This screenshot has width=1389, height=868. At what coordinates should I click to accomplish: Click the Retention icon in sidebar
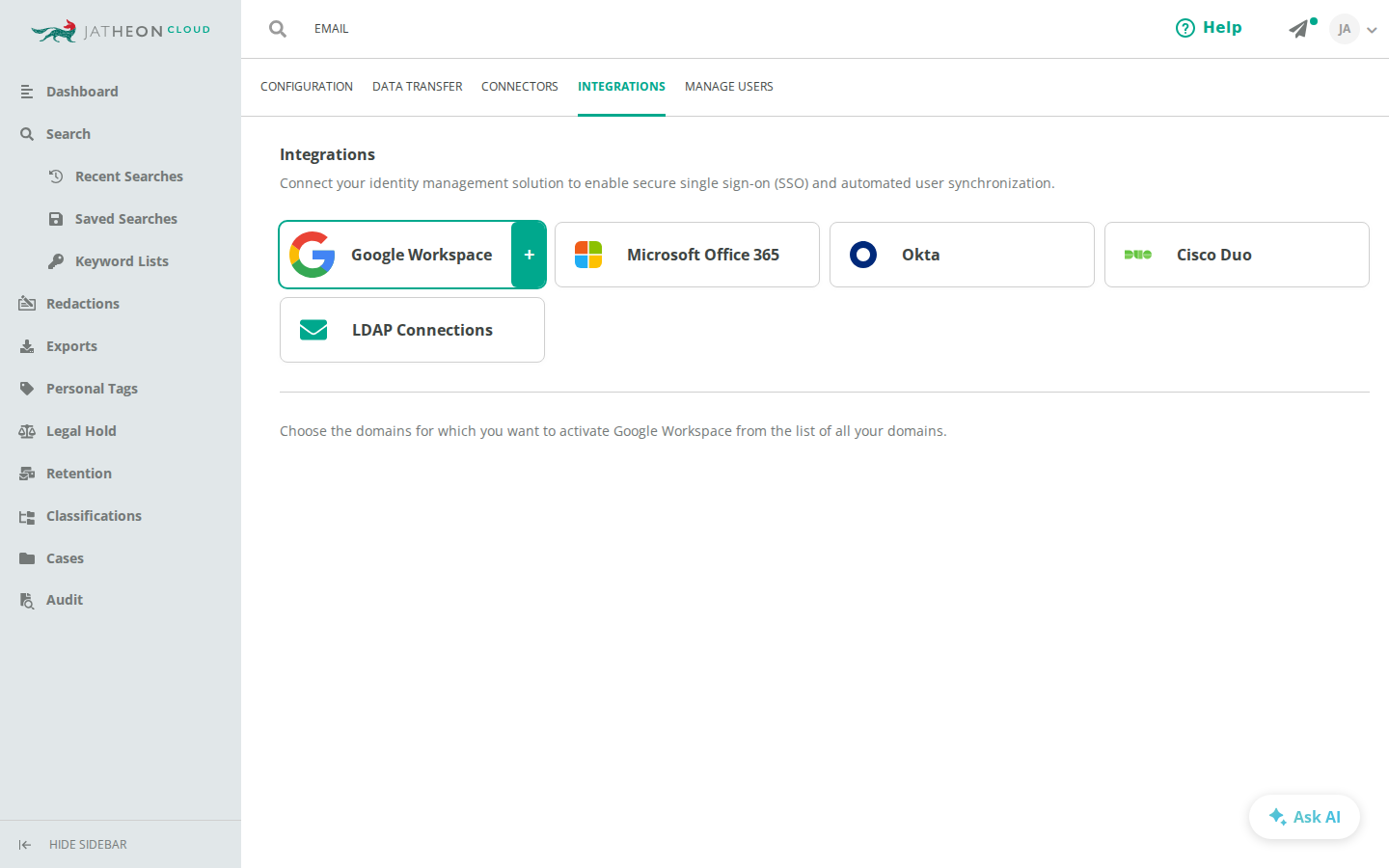click(x=27, y=474)
